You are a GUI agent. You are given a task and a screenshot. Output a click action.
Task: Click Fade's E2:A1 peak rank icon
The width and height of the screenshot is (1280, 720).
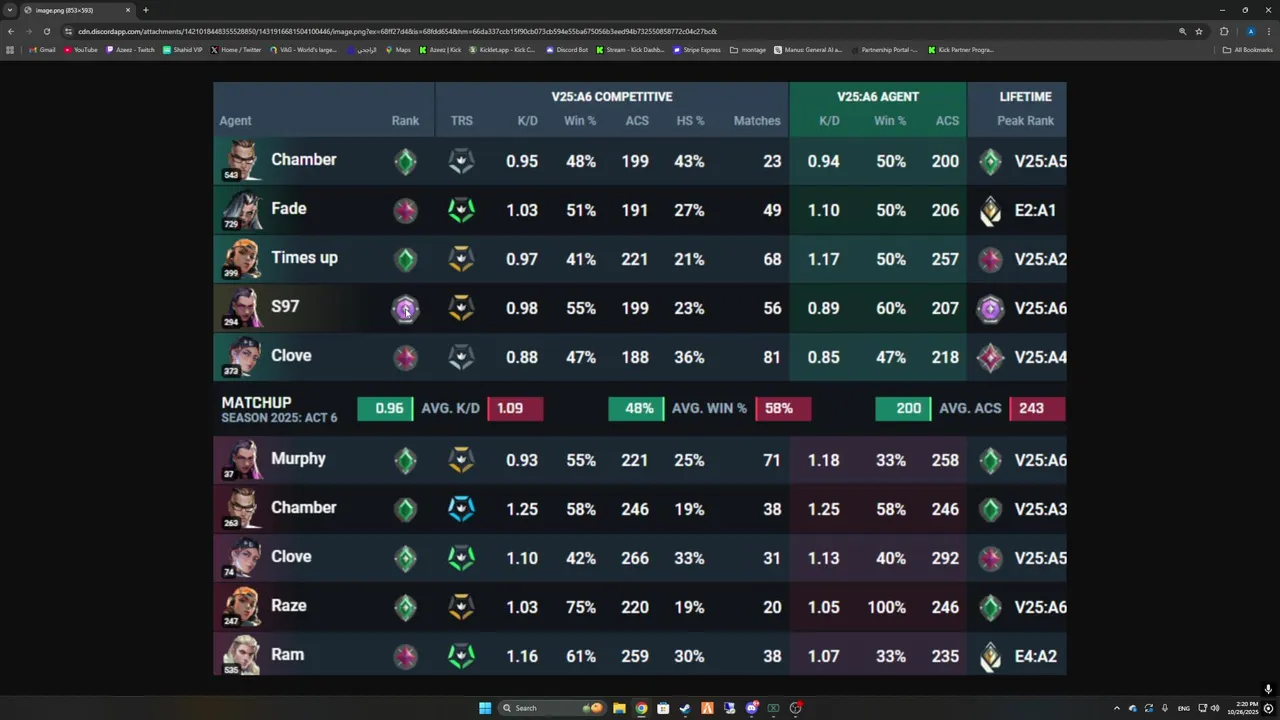pyautogui.click(x=990, y=210)
